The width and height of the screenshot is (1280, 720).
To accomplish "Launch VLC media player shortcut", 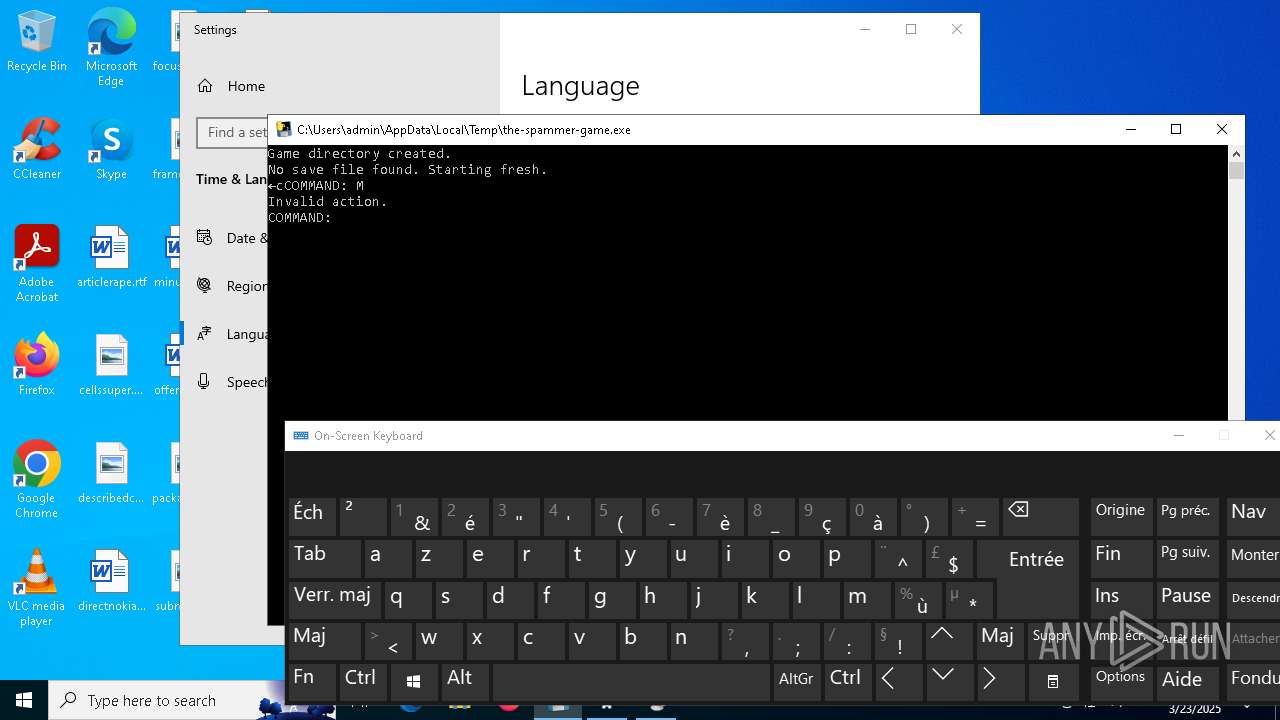I will (x=37, y=588).
